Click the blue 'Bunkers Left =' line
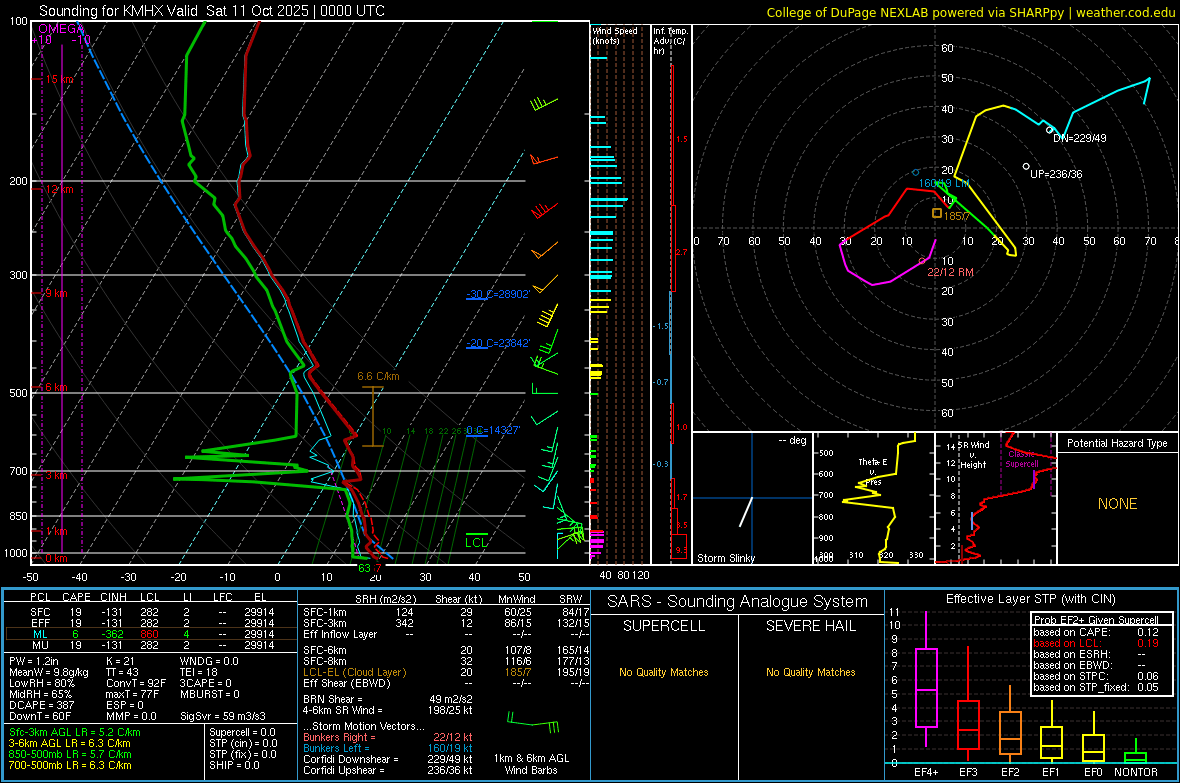The image size is (1180, 783). (388, 748)
